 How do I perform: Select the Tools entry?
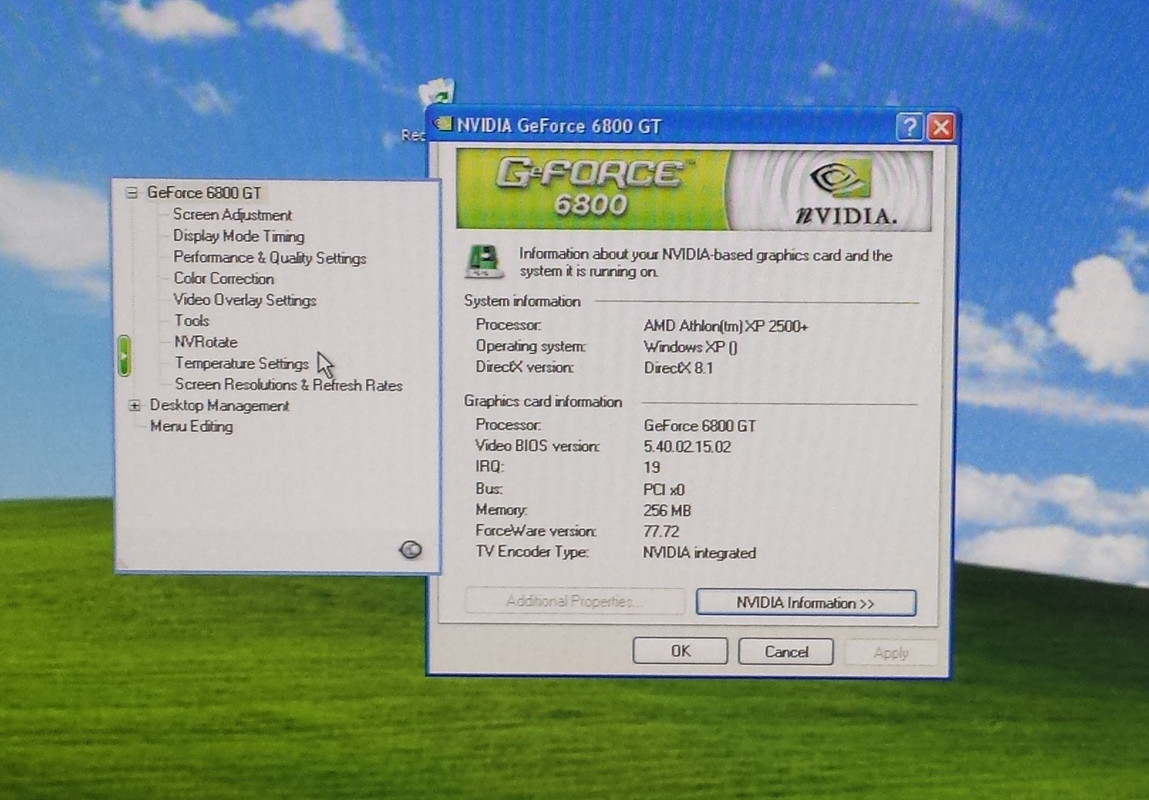[x=192, y=320]
